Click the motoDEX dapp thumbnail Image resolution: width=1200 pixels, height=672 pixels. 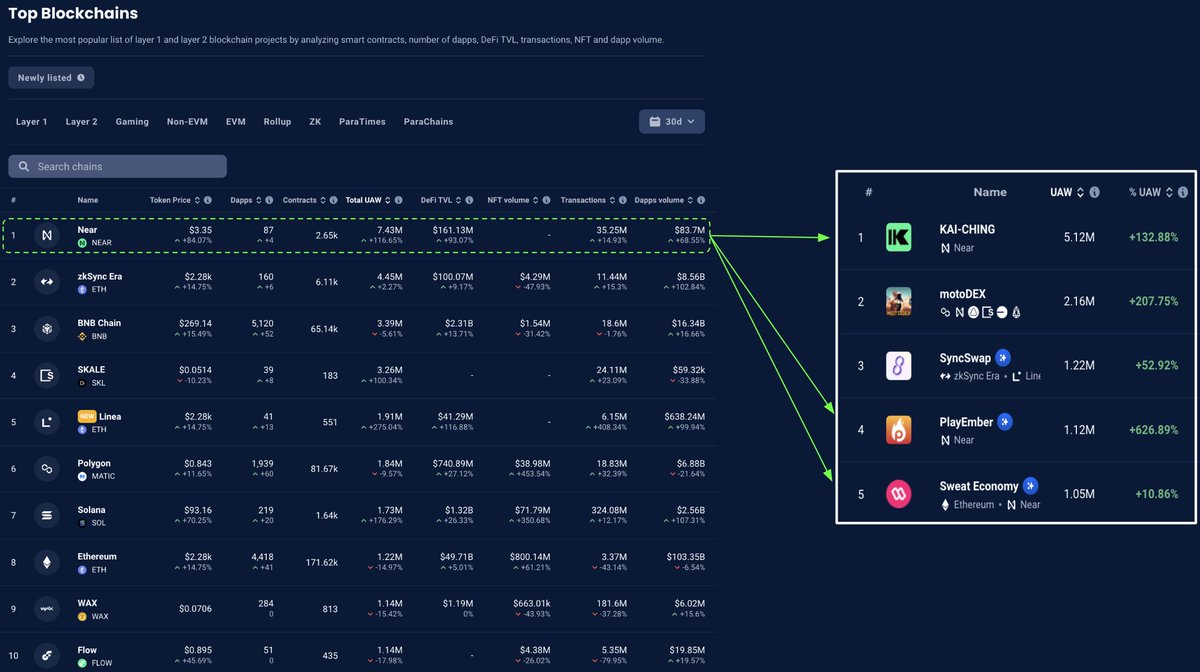click(899, 301)
